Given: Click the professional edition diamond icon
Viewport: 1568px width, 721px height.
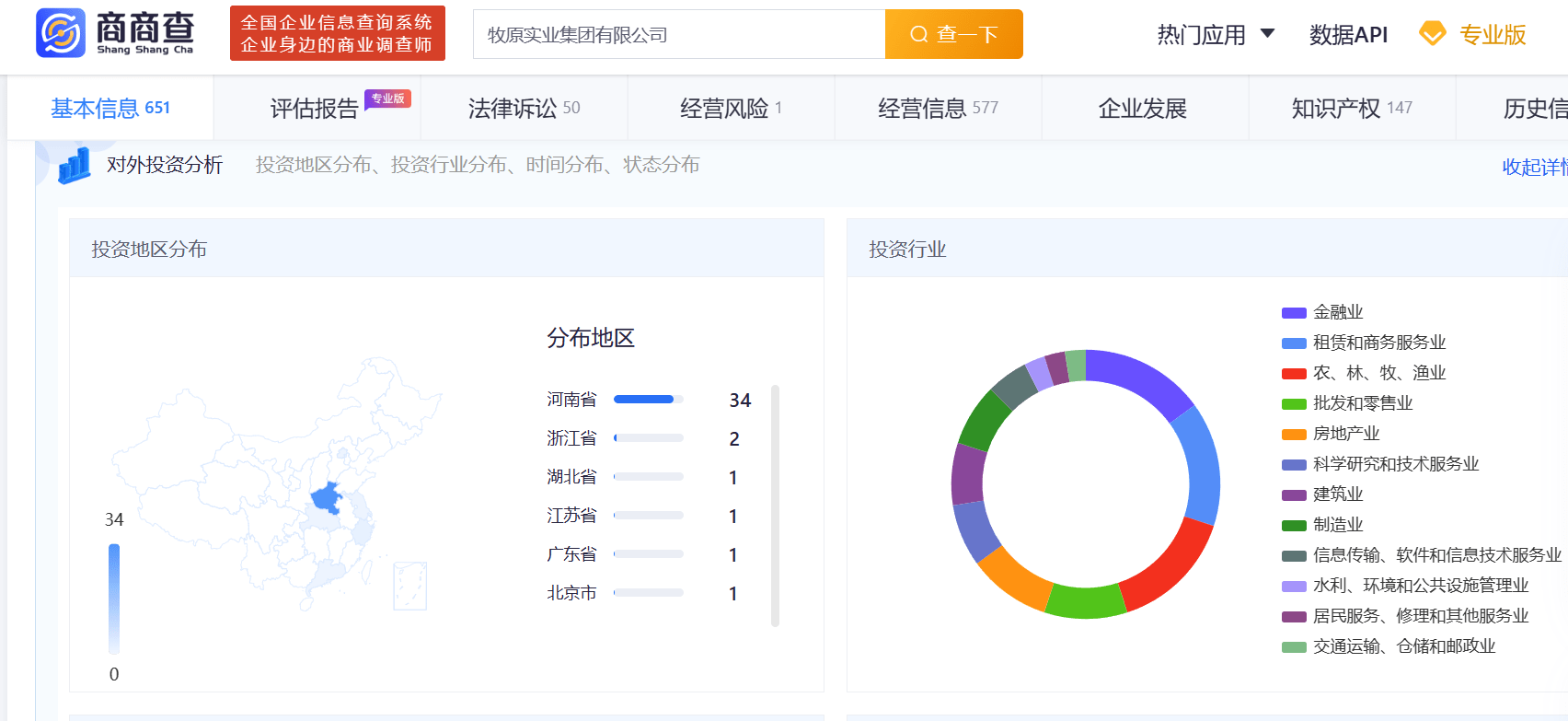Looking at the screenshot, I should point(1432,34).
